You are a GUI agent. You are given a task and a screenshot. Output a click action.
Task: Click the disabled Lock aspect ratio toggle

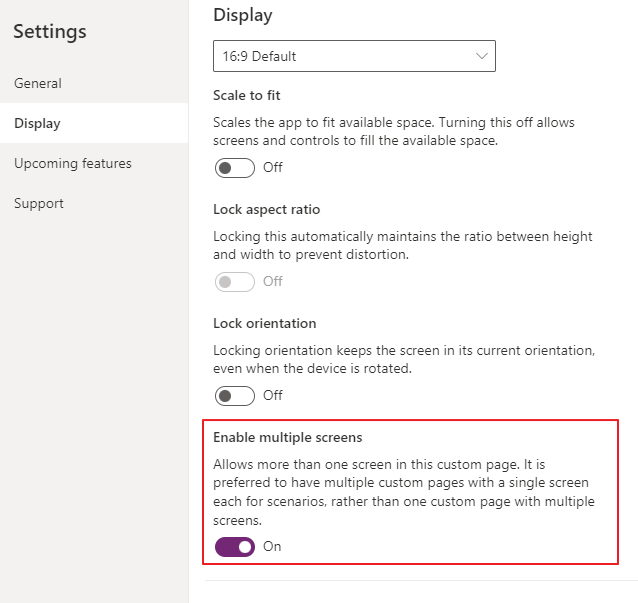235,282
